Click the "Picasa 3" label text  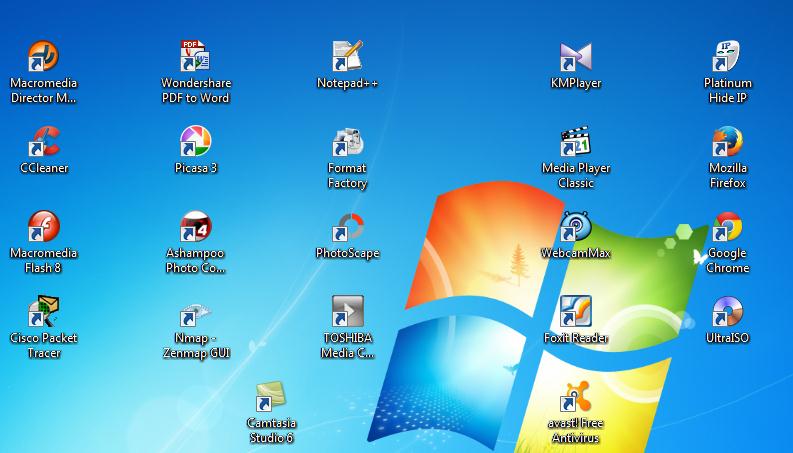coord(195,168)
